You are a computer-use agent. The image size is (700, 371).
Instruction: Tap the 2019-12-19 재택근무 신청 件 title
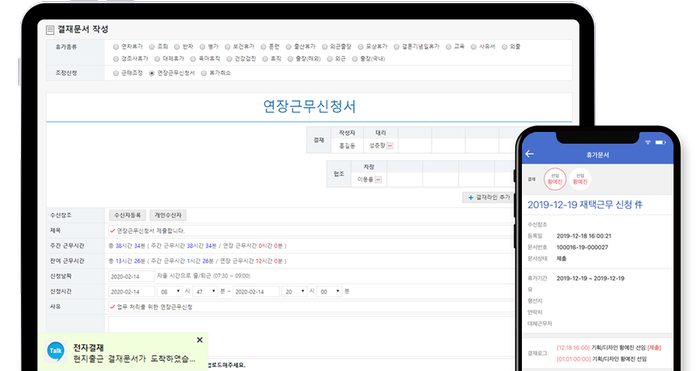[585, 205]
